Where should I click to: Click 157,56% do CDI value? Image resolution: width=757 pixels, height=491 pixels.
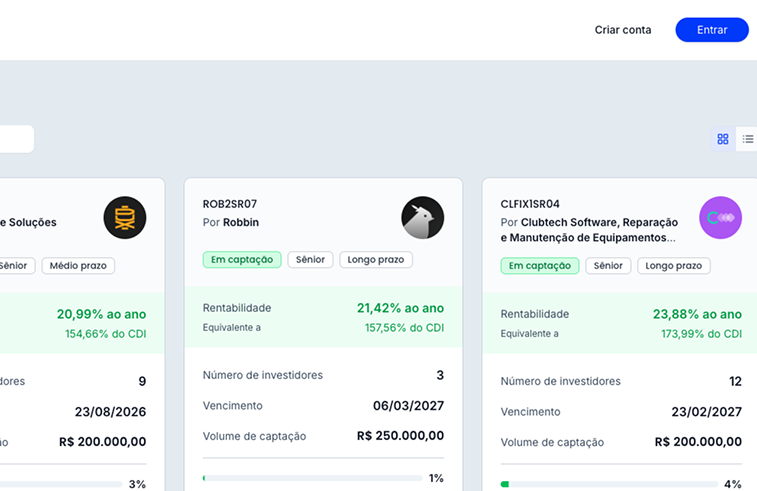pos(404,328)
